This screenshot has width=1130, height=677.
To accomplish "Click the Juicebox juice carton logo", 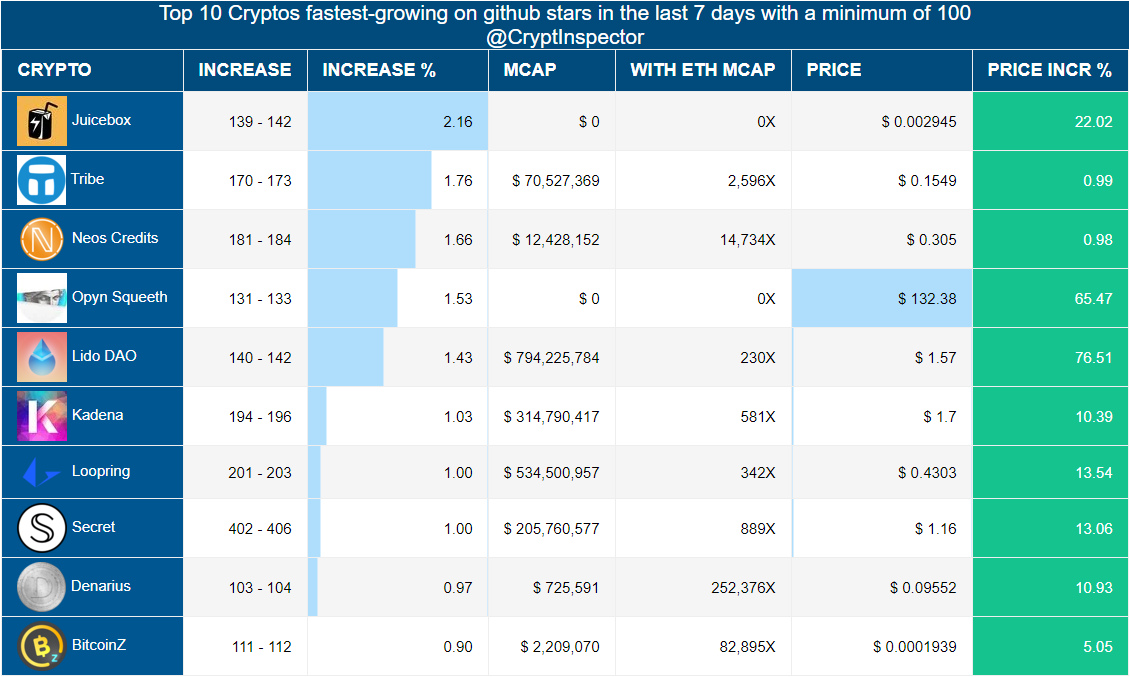I will (x=42, y=121).
